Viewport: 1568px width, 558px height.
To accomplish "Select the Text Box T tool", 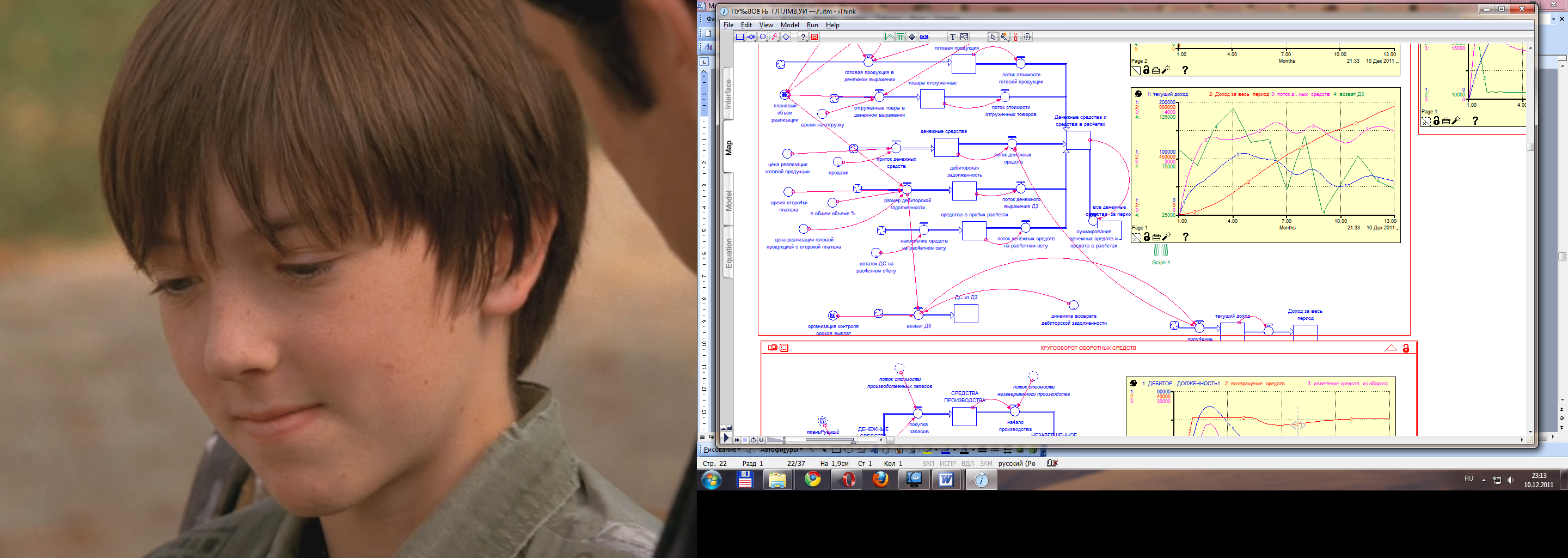I will (953, 37).
